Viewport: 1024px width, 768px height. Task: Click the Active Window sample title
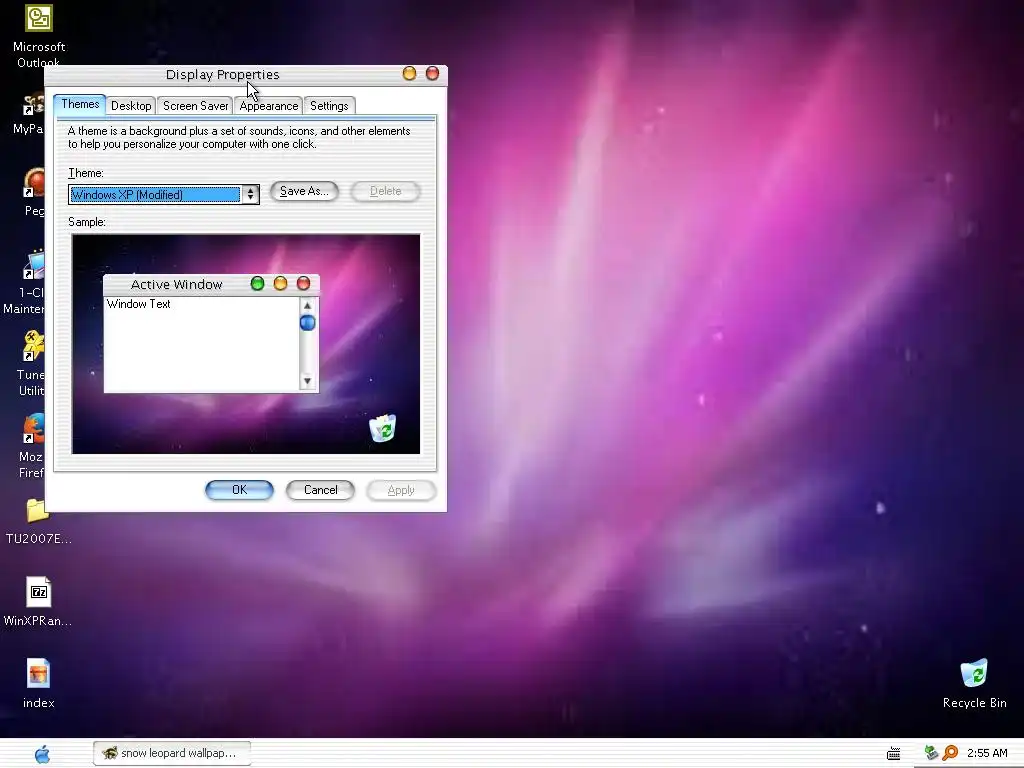tap(176, 284)
